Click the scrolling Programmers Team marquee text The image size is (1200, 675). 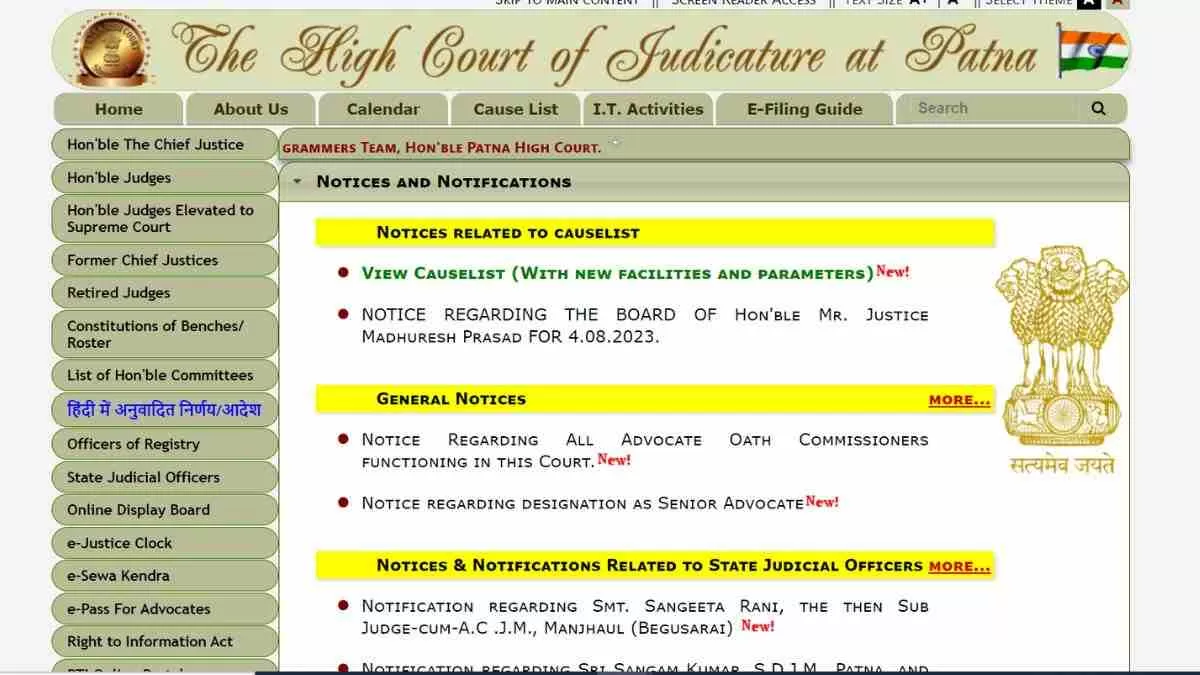point(441,148)
